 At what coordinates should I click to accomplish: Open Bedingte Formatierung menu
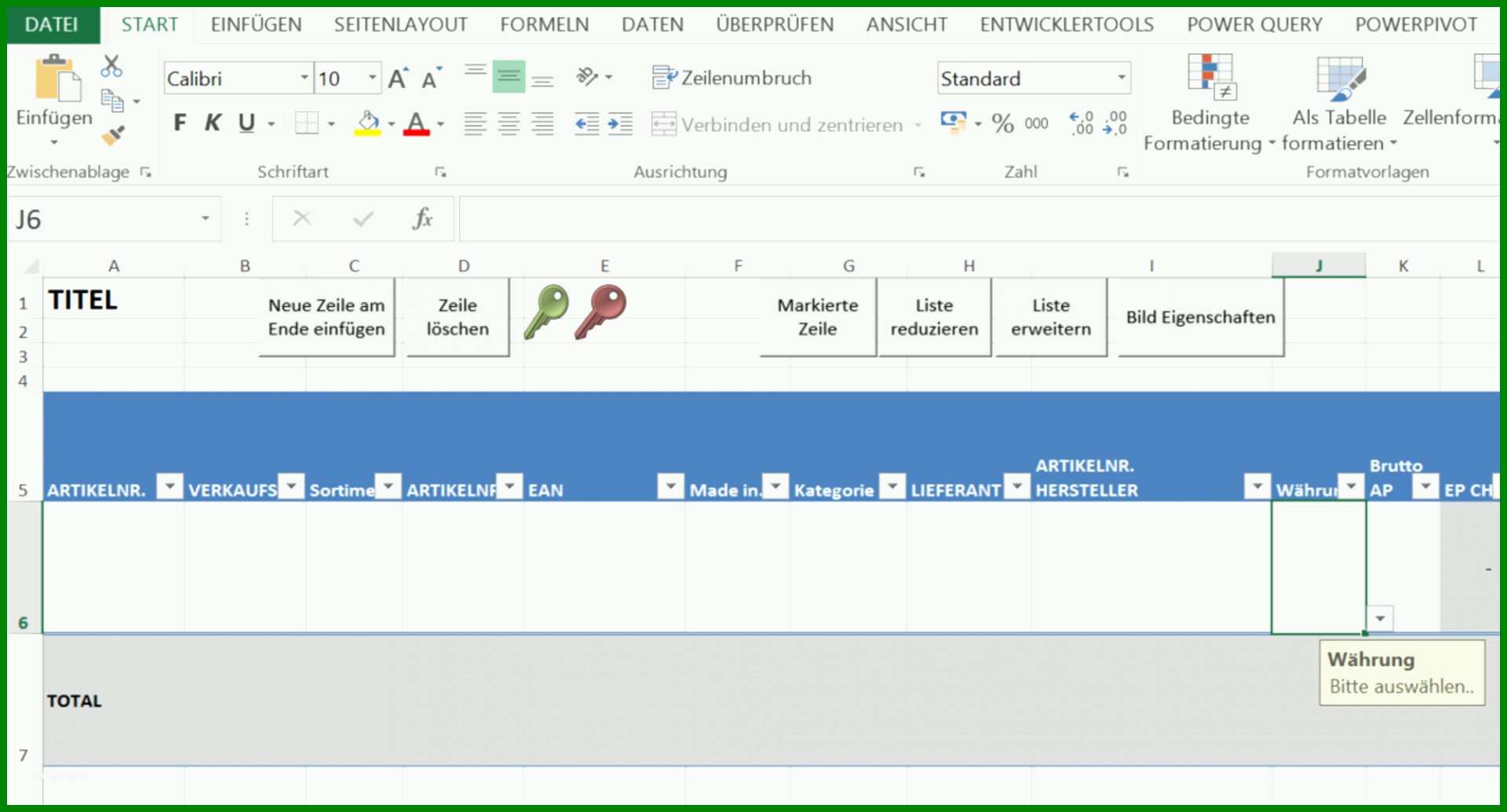coord(1209,102)
